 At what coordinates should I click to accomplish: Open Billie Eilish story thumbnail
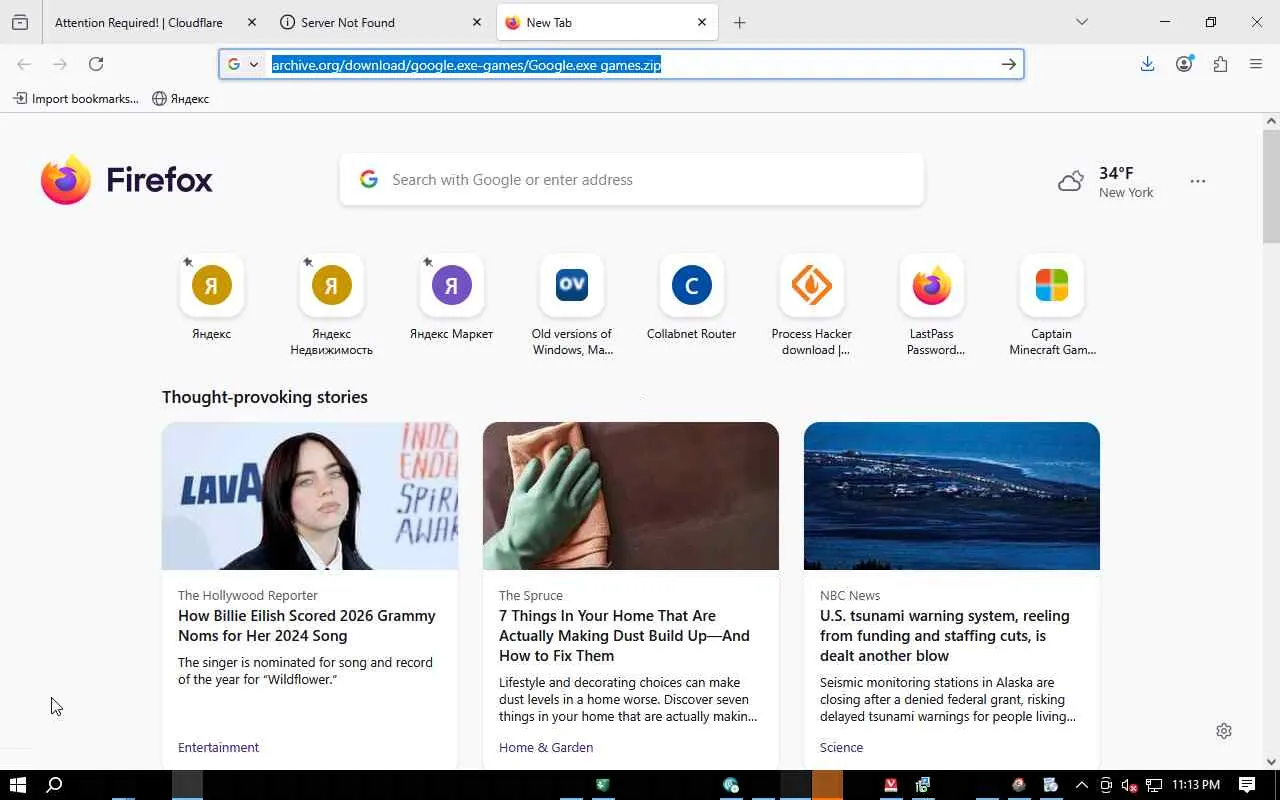point(310,496)
